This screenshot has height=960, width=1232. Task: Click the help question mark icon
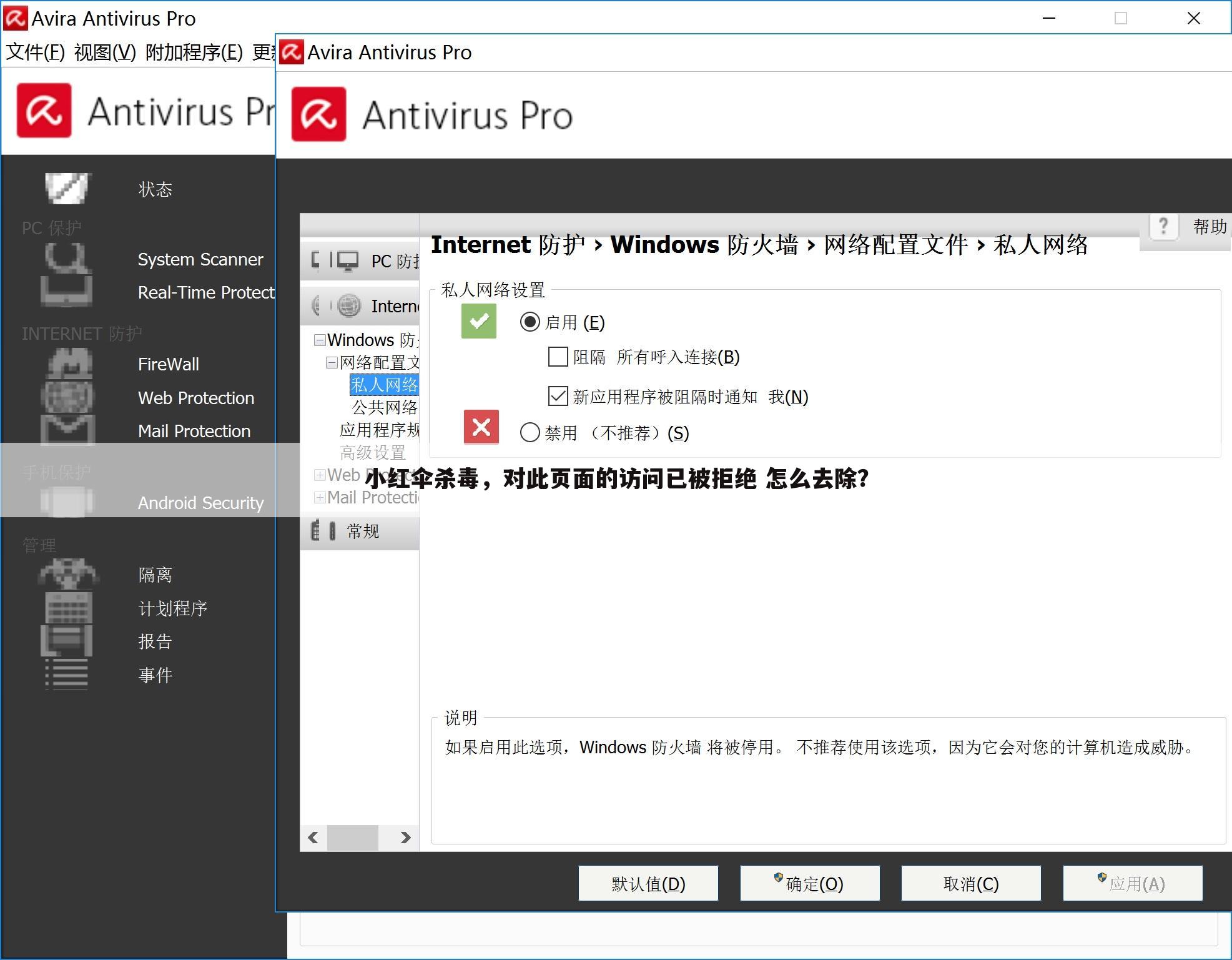coord(1163,225)
